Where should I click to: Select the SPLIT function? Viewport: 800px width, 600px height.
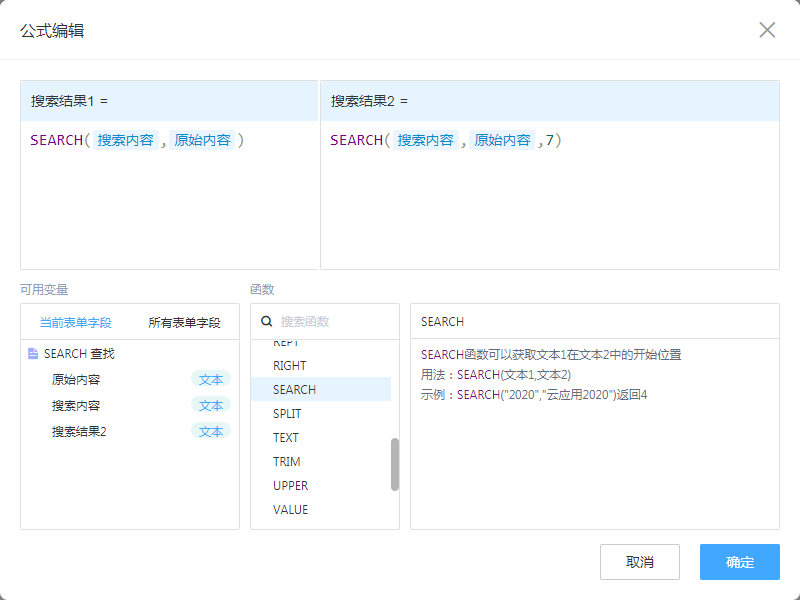290,413
